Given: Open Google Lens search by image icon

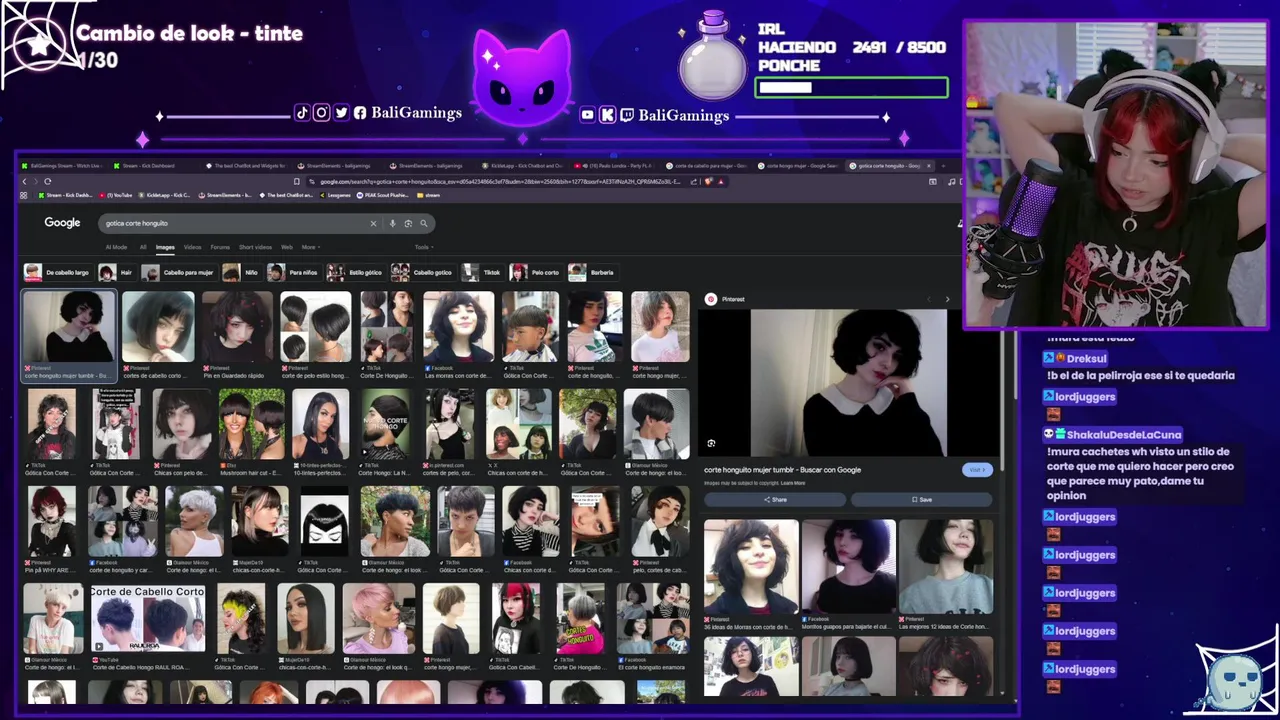Looking at the screenshot, I should 408,223.
